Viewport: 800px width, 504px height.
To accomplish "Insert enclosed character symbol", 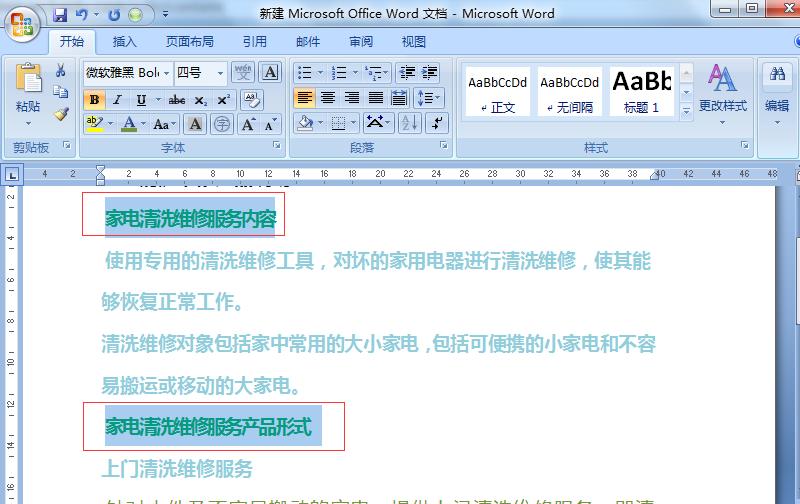I will point(221,124).
